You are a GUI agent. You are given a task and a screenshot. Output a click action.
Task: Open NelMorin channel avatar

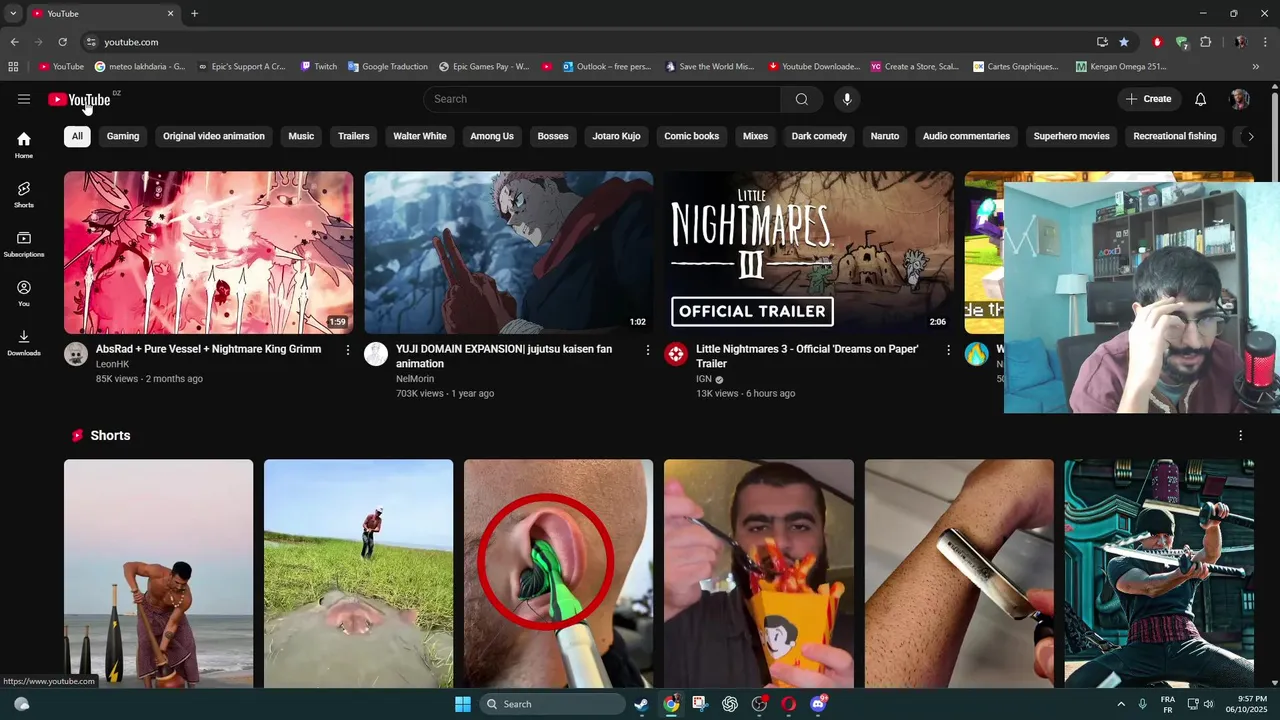click(376, 354)
